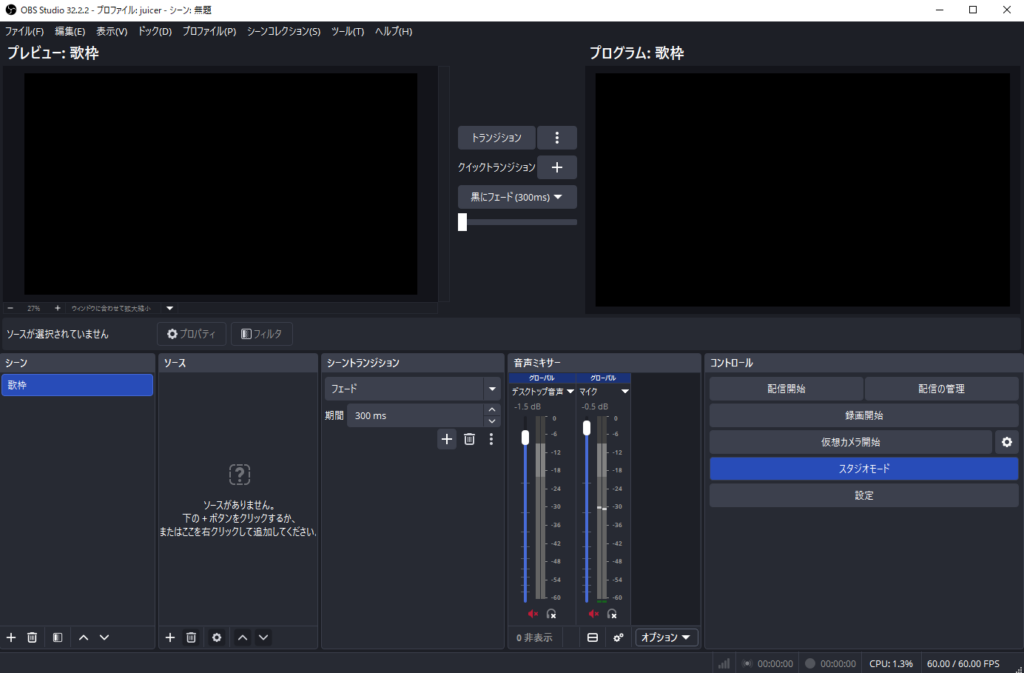This screenshot has height=673, width=1024.
Task: Open 設定 in Controls panel
Action: point(864,495)
